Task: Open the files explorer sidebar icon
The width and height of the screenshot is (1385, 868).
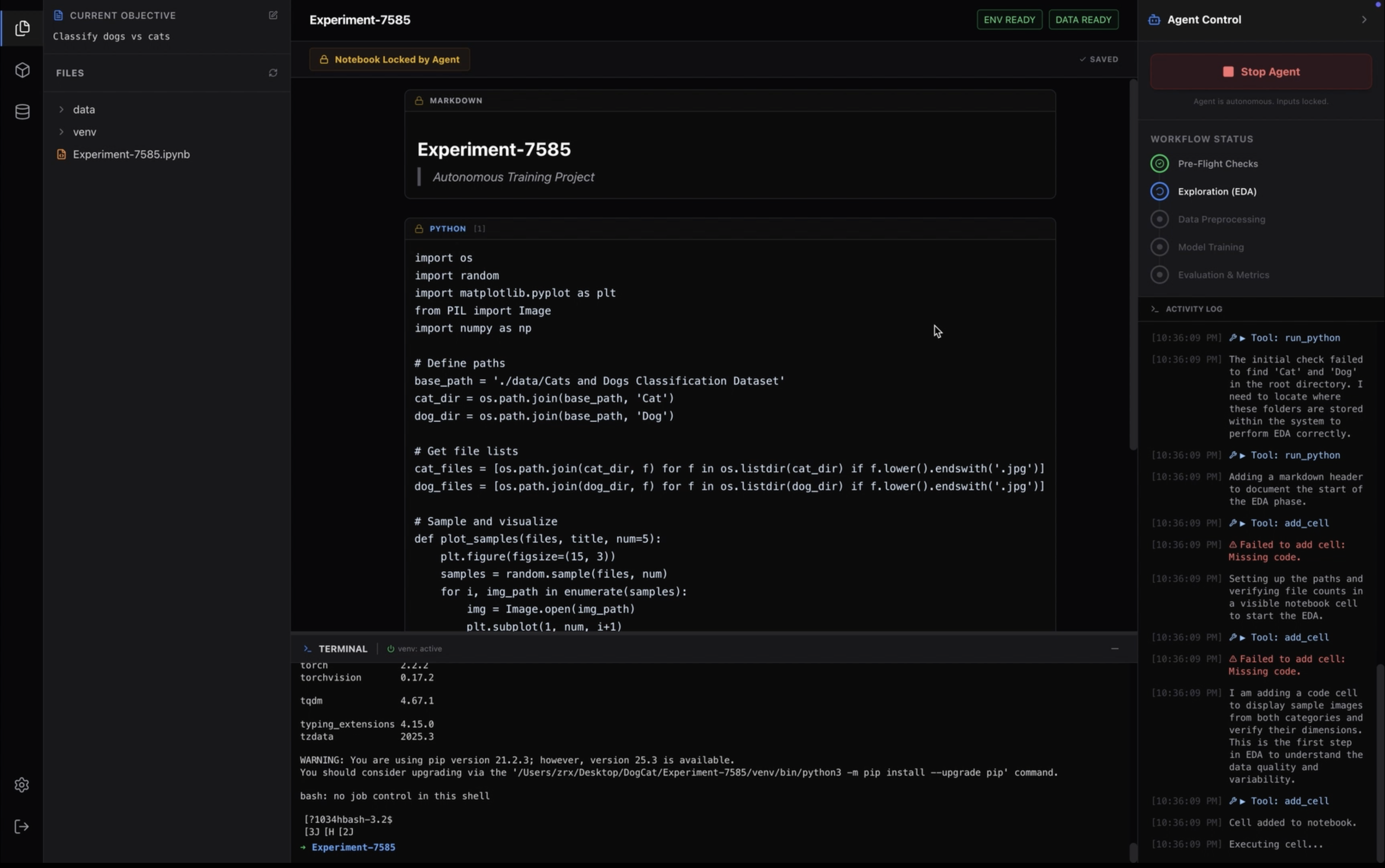Action: pyautogui.click(x=22, y=28)
